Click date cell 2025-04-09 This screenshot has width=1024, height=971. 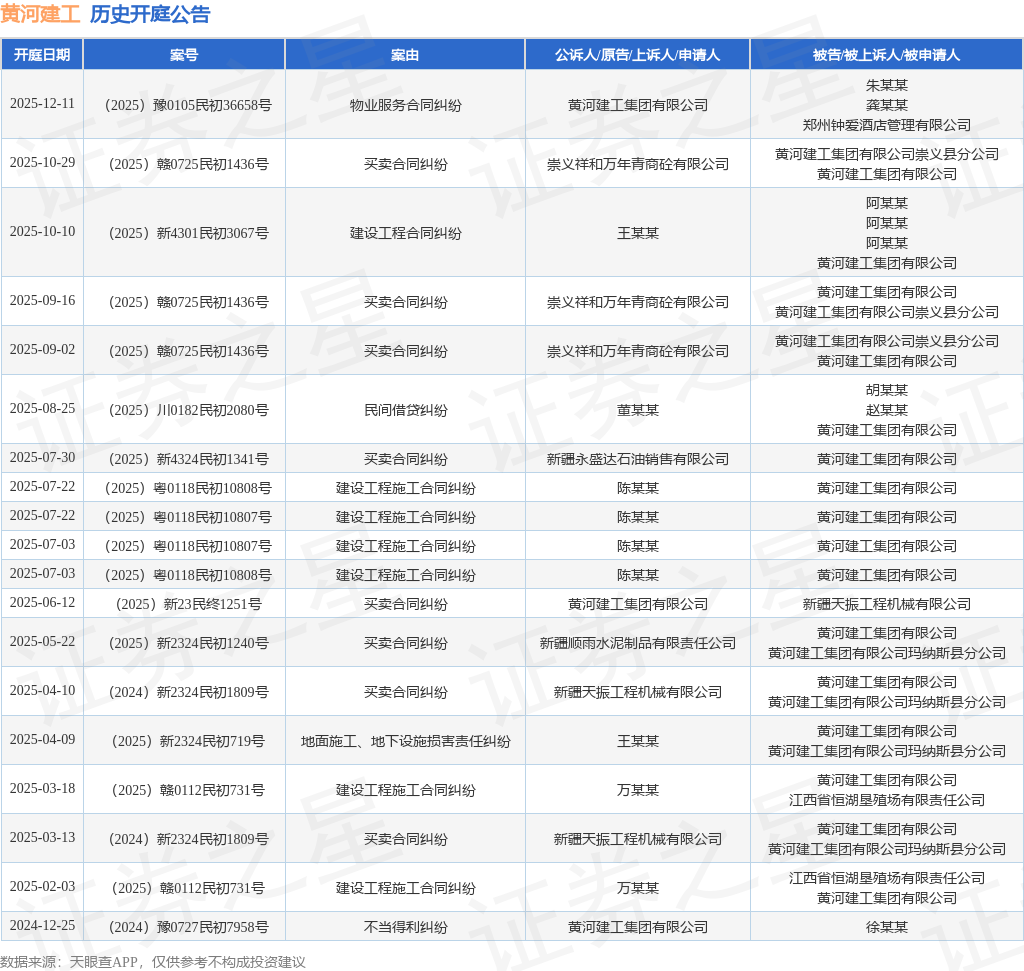[x=42, y=740]
